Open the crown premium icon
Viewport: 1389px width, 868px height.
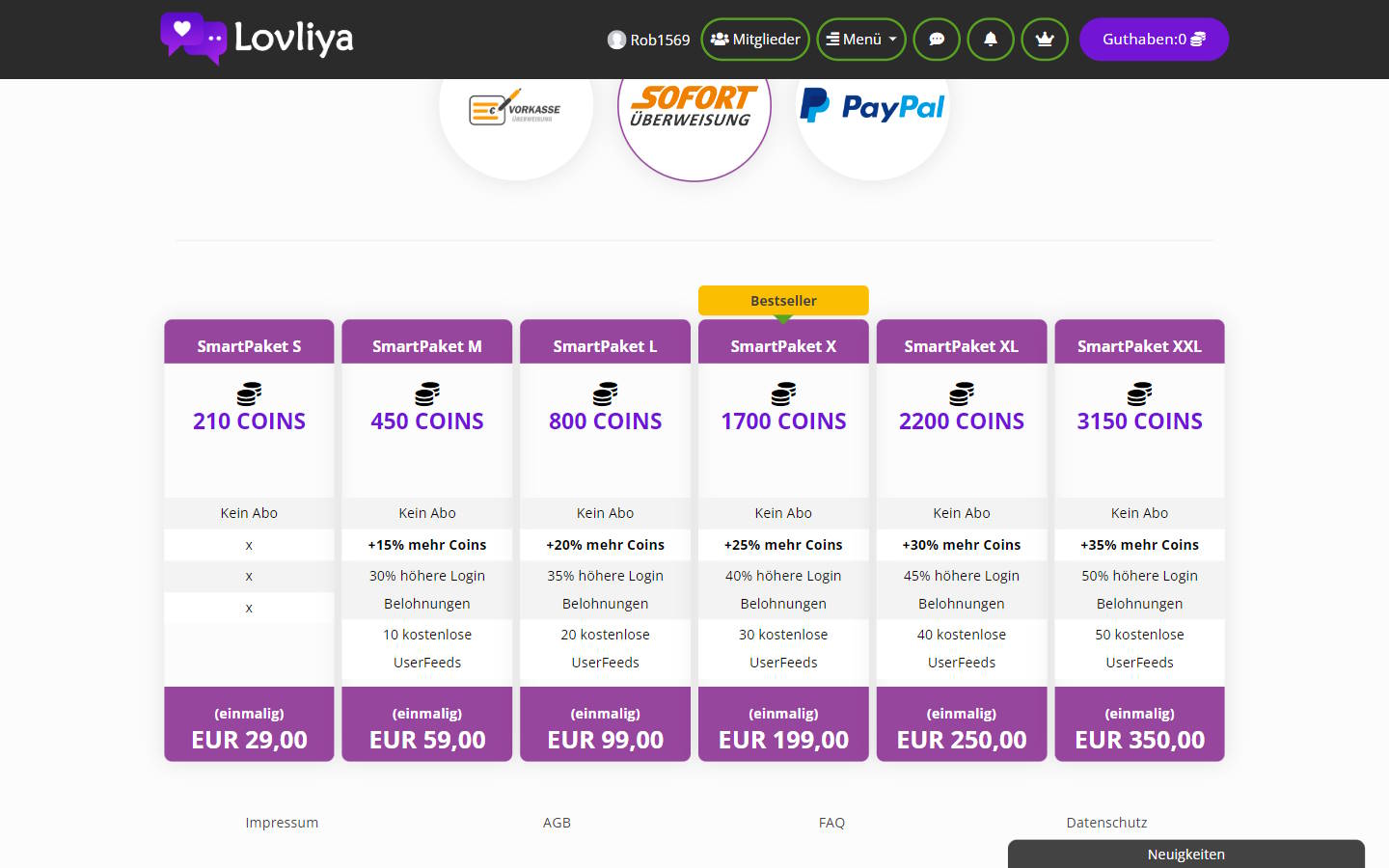1045,39
